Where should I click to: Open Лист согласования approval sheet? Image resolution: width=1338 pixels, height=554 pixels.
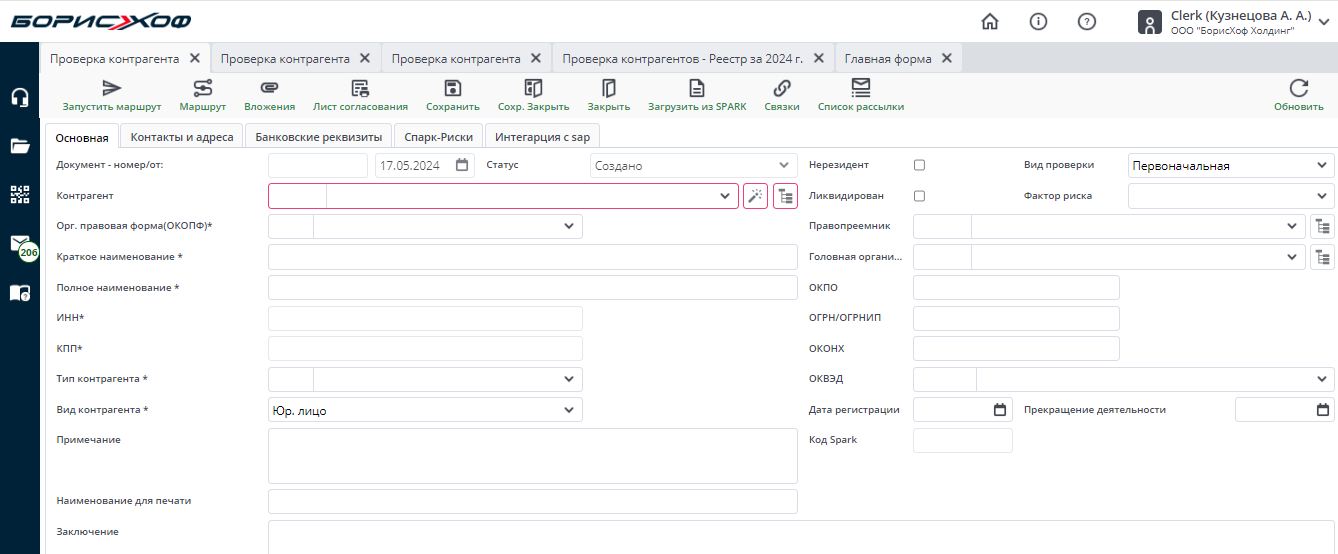360,89
